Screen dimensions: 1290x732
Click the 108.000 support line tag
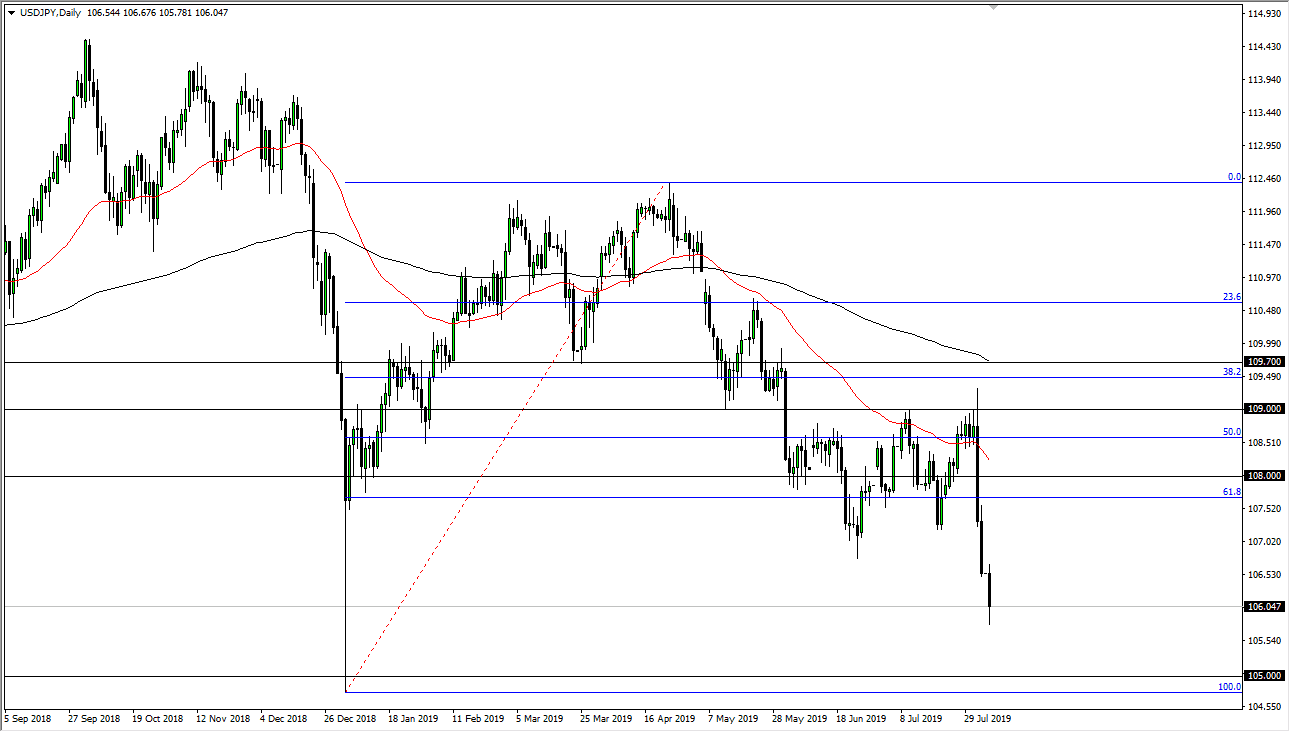click(x=1263, y=475)
